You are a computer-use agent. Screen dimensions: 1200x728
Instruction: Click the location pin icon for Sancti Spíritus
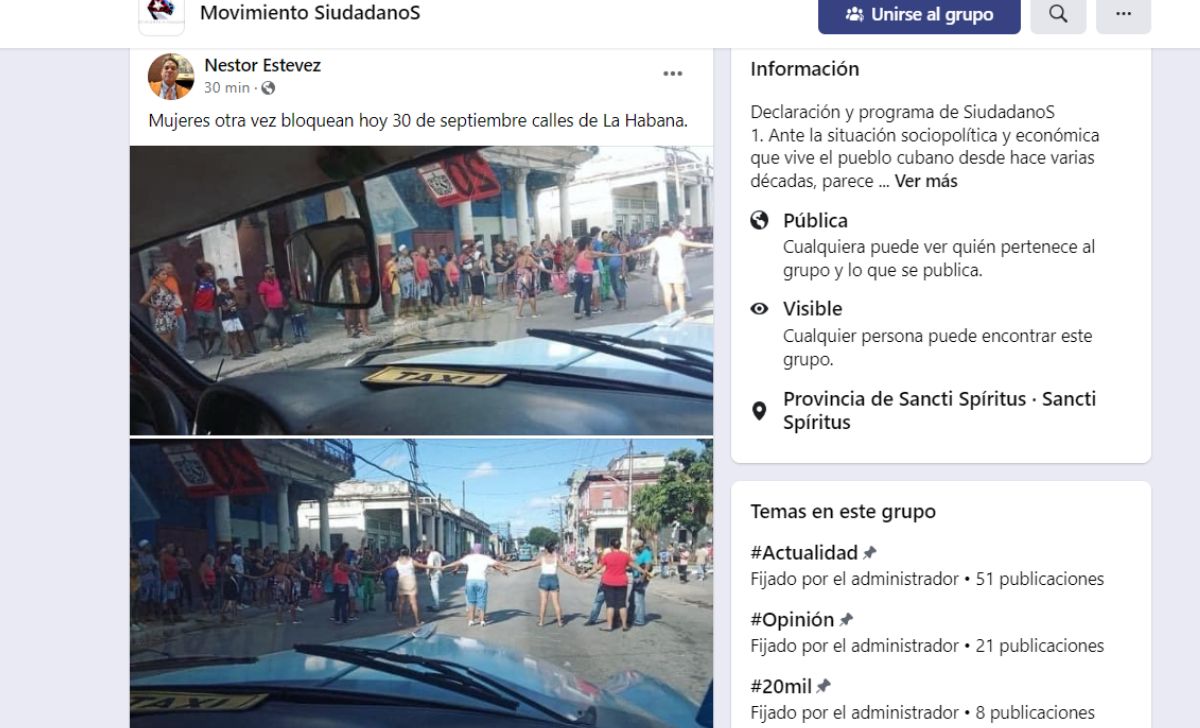[x=760, y=410]
